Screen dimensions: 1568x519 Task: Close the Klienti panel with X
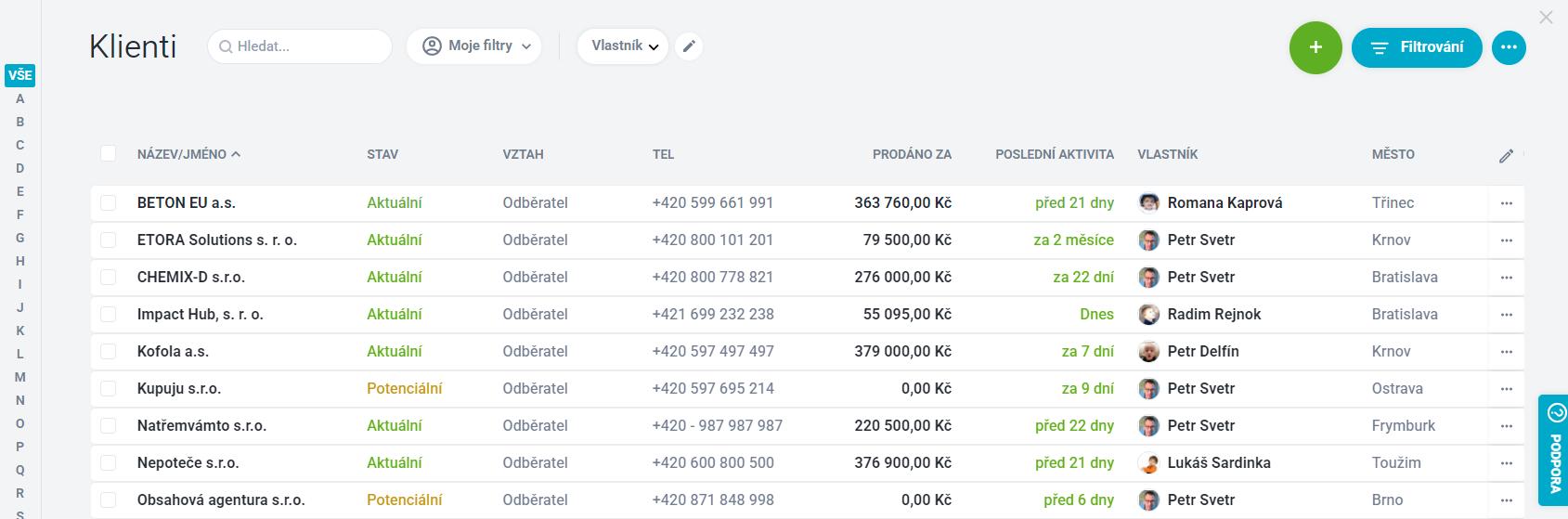click(x=1546, y=17)
